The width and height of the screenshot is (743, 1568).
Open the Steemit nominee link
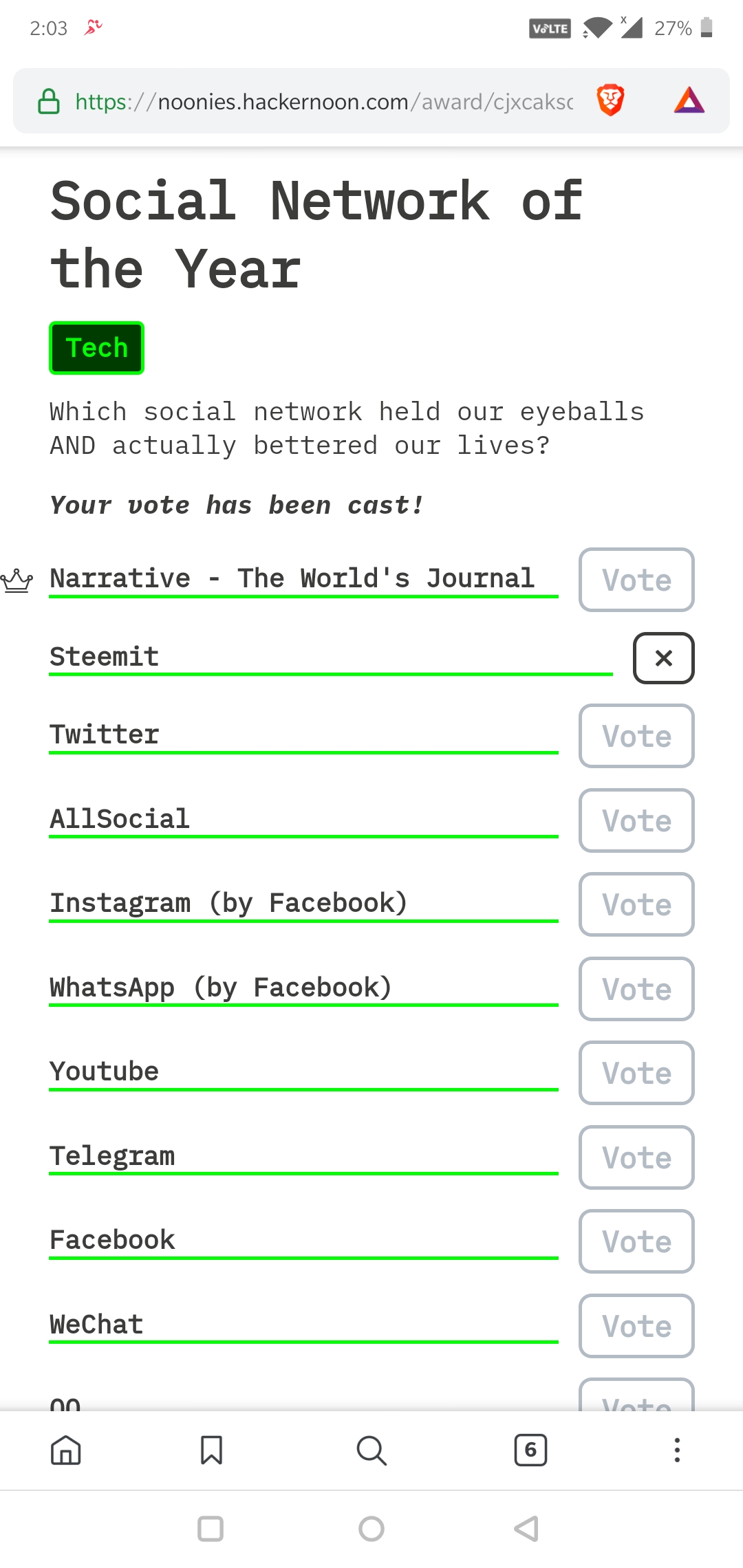tap(105, 657)
